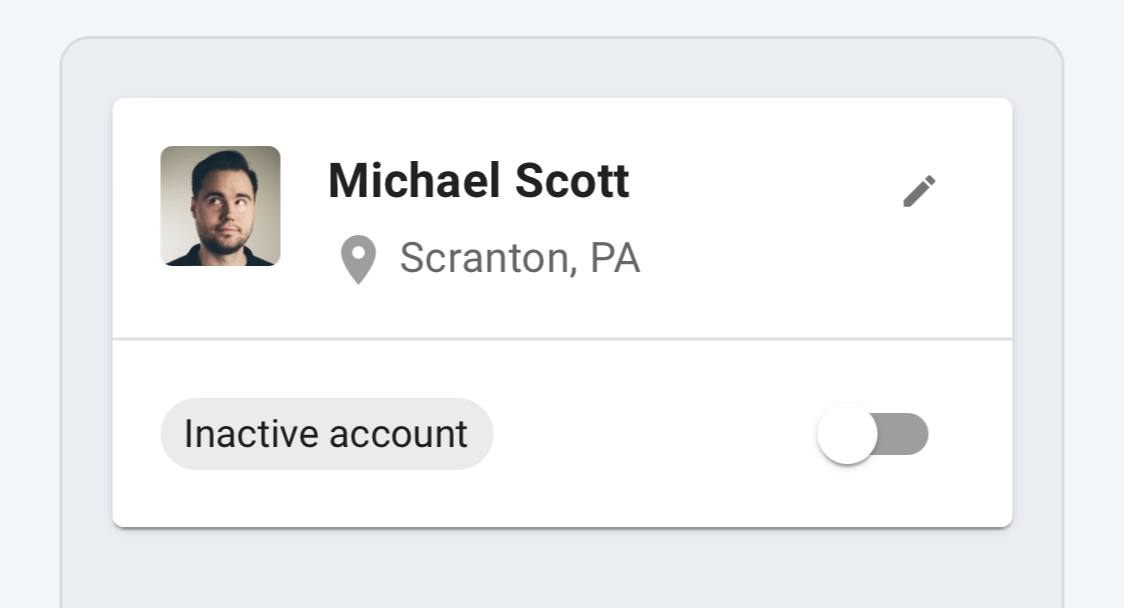The image size is (1124, 608).
Task: Click the page background above the gray panel
Action: coord(562,17)
